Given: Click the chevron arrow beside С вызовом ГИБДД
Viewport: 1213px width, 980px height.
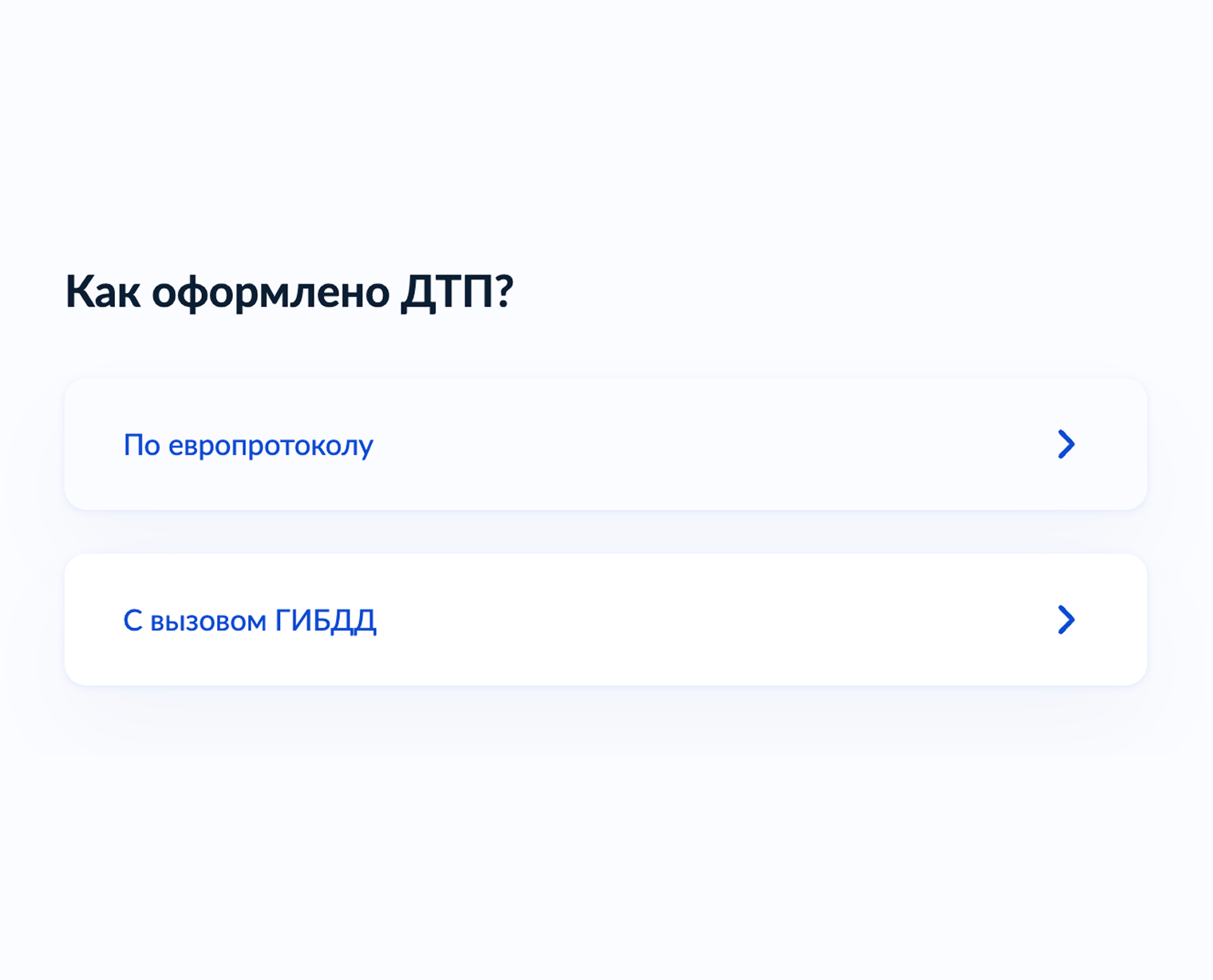Looking at the screenshot, I should click(1066, 620).
